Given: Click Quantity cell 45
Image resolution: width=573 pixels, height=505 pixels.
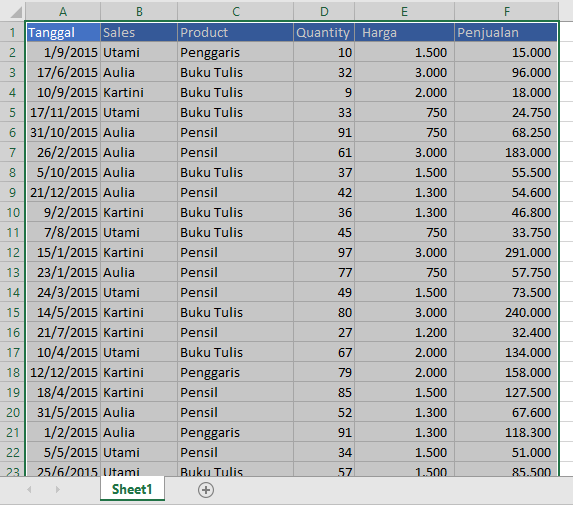Looking at the screenshot, I should point(324,232).
